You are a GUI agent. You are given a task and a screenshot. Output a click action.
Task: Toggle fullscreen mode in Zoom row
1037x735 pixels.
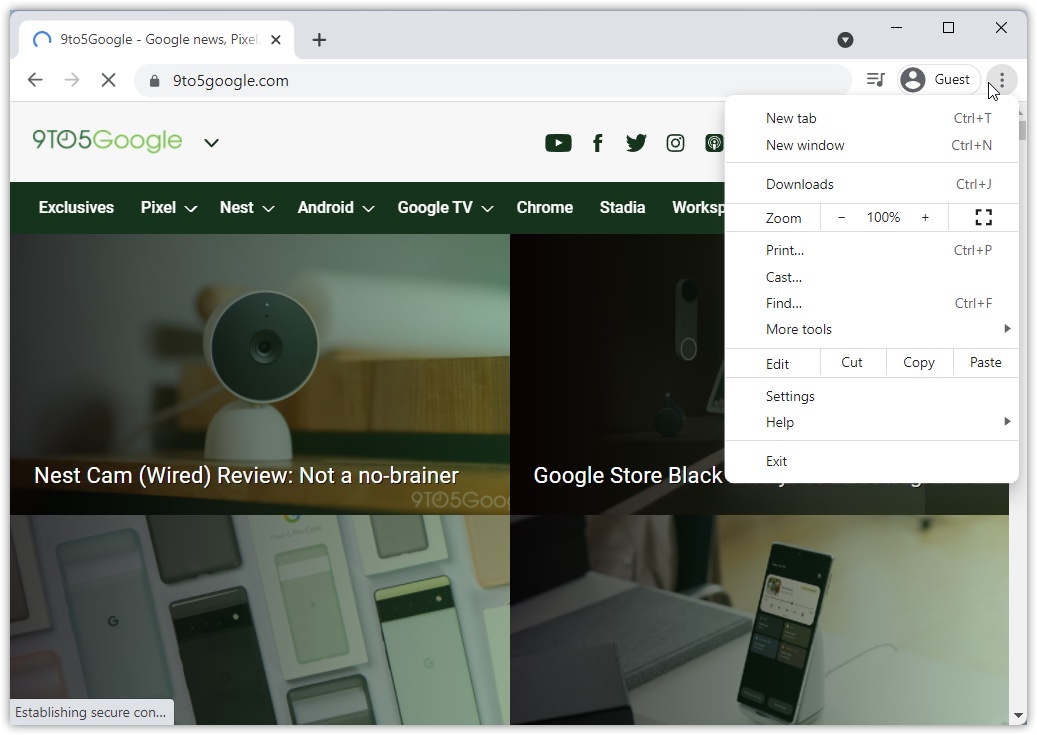pyautogui.click(x=983, y=217)
